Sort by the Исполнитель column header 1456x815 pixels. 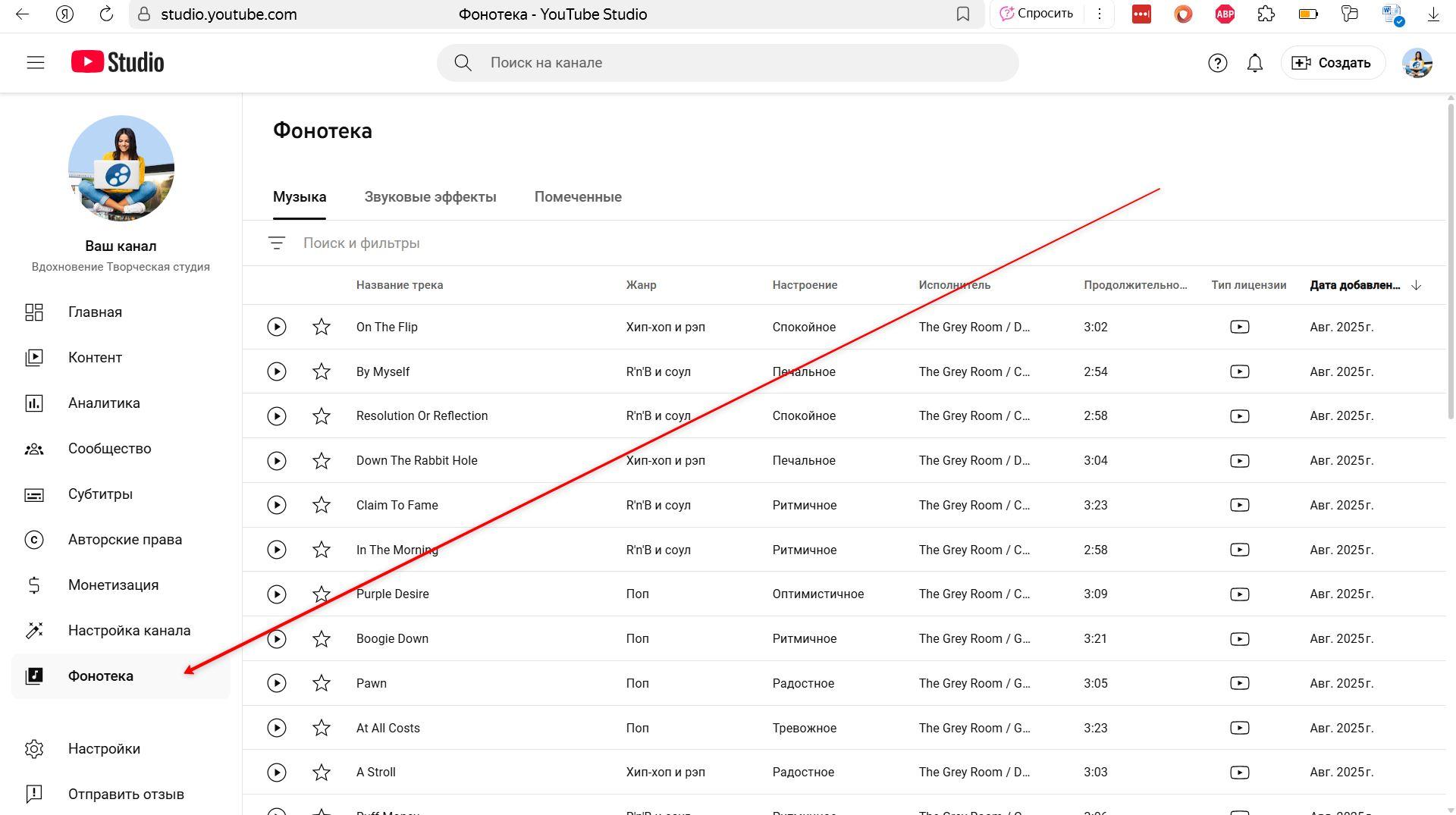click(x=954, y=285)
